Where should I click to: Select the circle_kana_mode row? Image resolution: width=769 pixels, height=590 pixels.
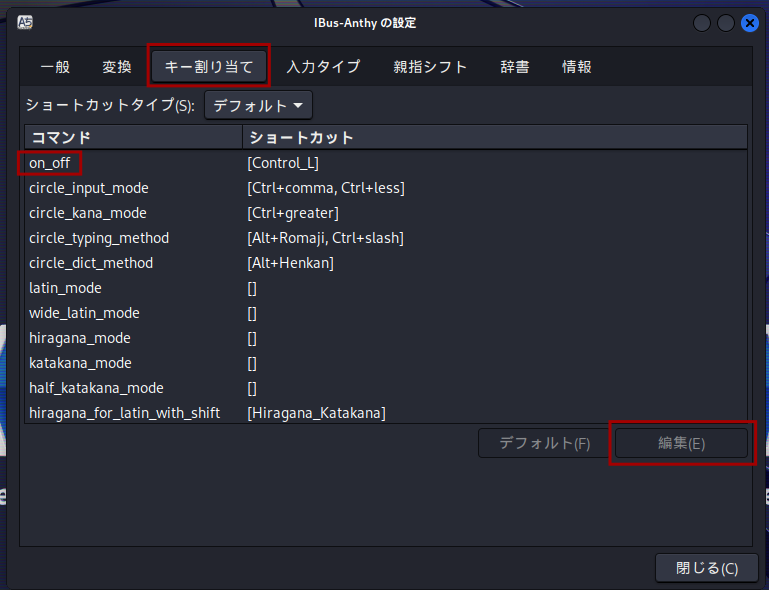click(386, 213)
